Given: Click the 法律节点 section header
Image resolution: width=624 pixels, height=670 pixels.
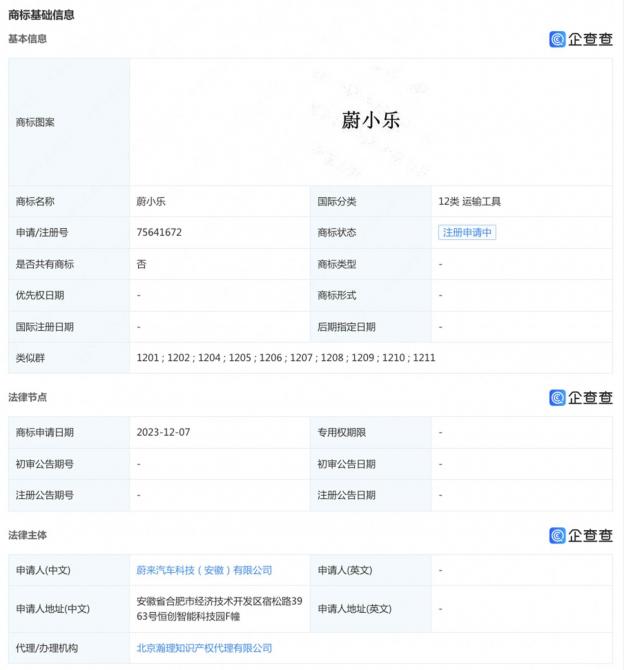Looking at the screenshot, I should pyautogui.click(x=28, y=397).
